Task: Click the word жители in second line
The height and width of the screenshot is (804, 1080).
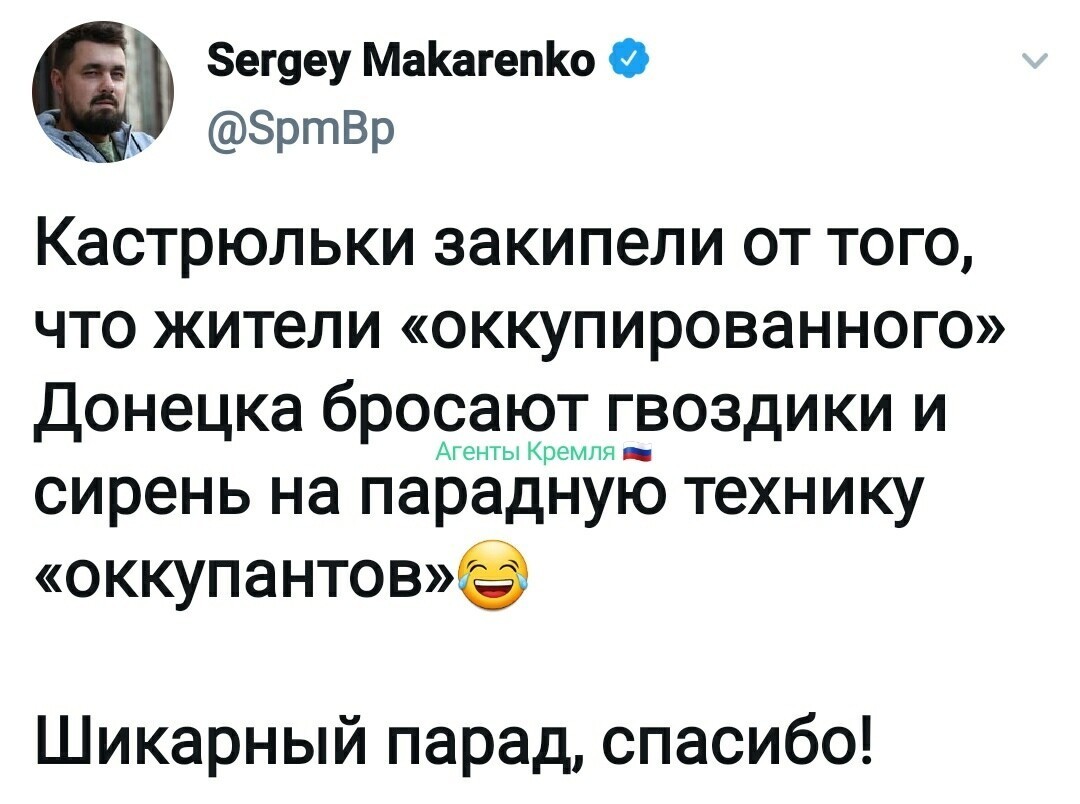Action: [x=271, y=329]
